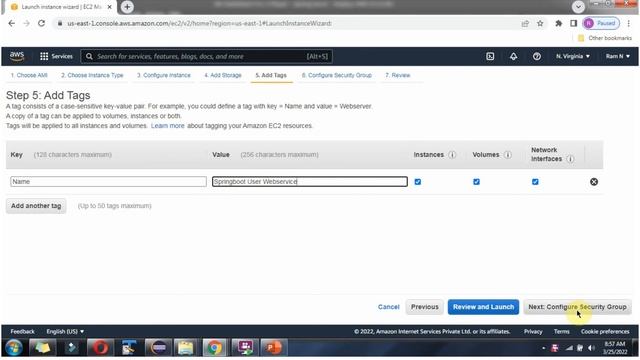Open the Privacy footer link
Image resolution: width=640 pixels, height=360 pixels.
(x=533, y=331)
